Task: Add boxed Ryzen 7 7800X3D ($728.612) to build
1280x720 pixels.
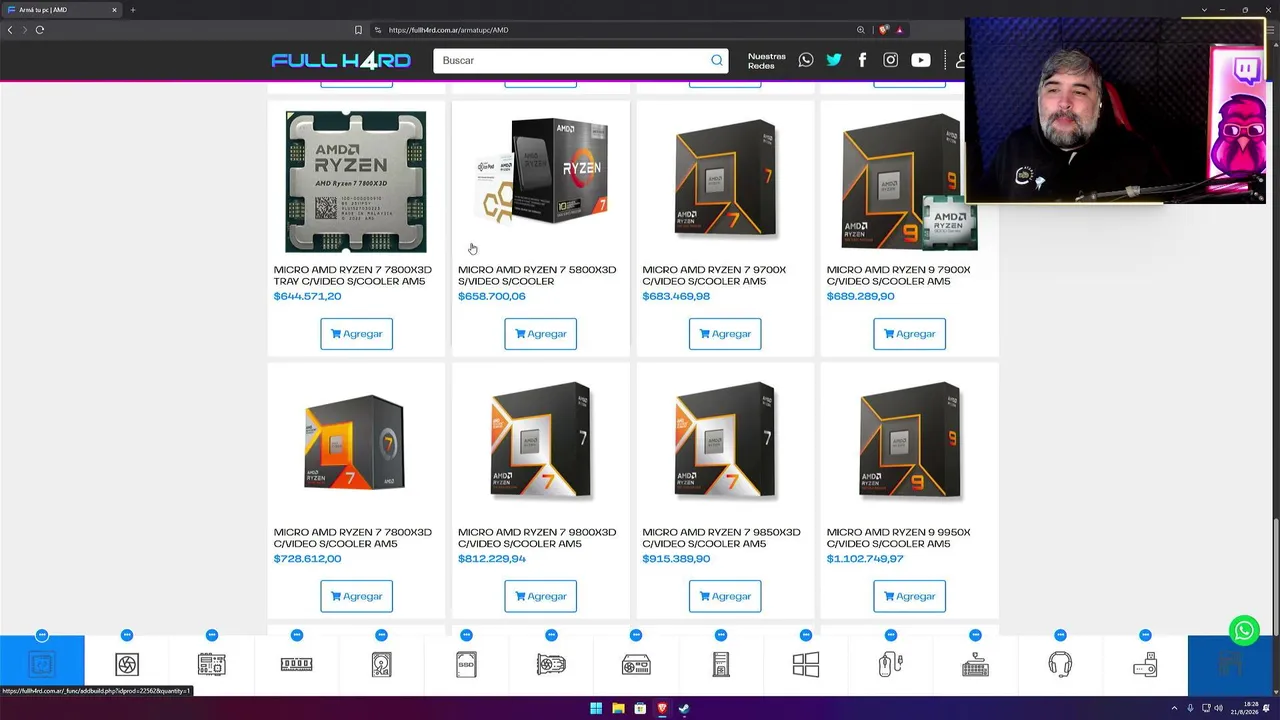Action: 356,596
